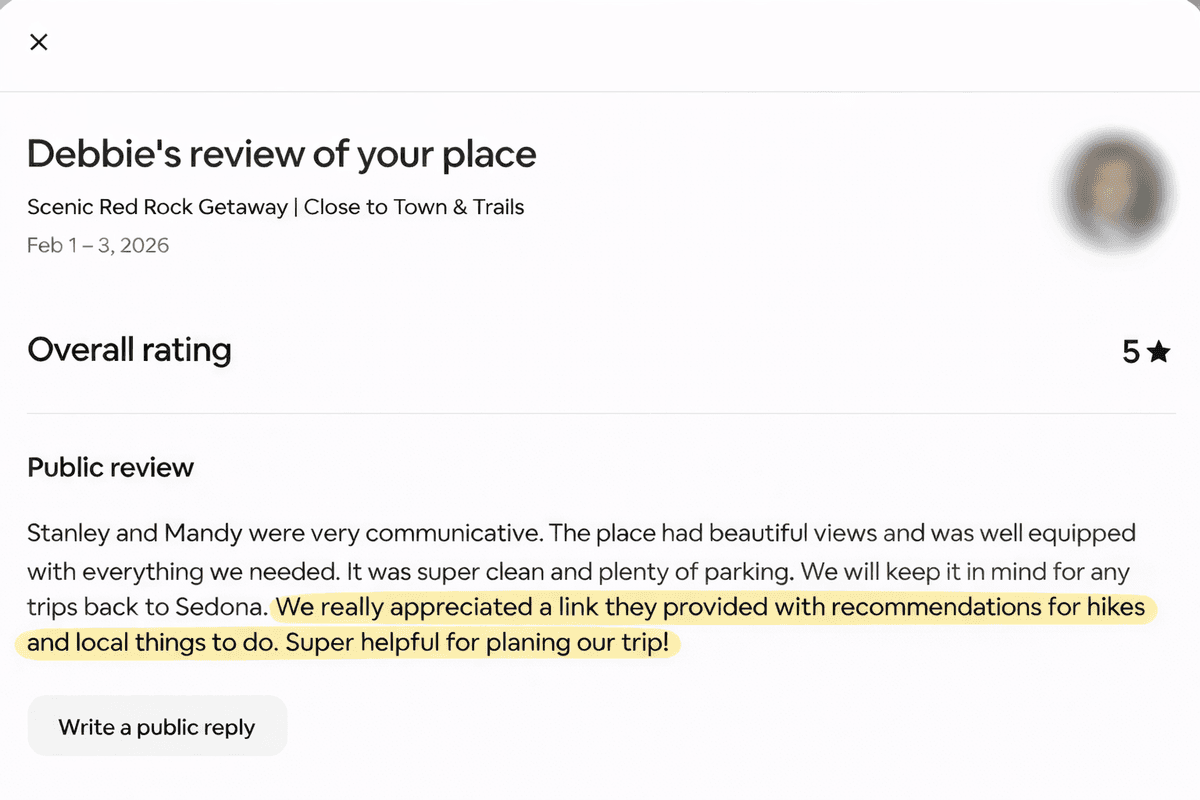Click the close icon in the top-left corner
The image size is (1200, 800).
point(38,42)
